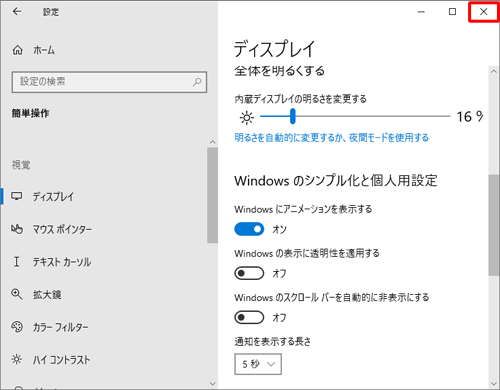Open 明るさを自動的に変更するか、夜間モードを使用する link
Viewport: 500px width, 390px height.
point(332,137)
